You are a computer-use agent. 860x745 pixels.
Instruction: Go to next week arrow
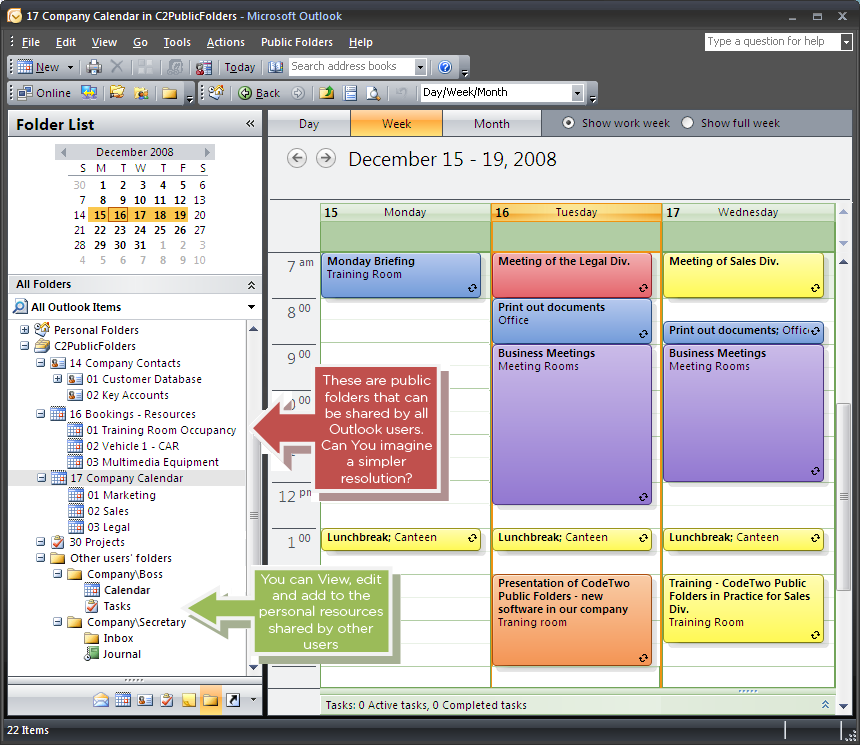326,159
